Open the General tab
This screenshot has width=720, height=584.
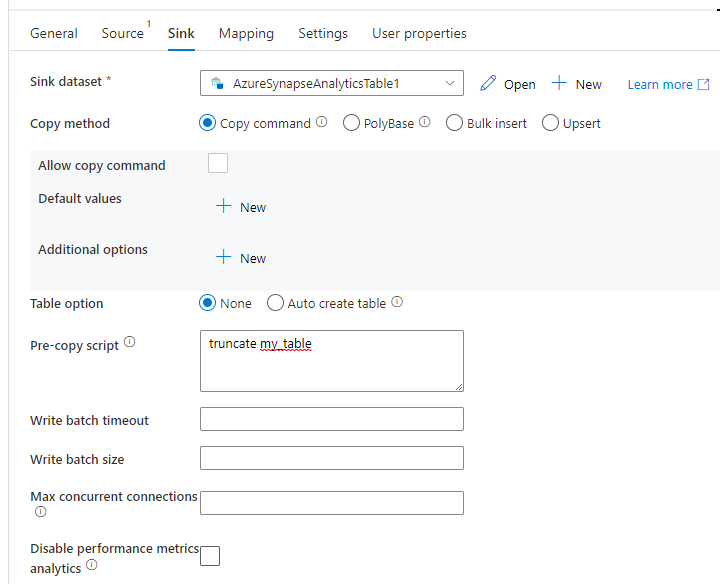tap(54, 34)
